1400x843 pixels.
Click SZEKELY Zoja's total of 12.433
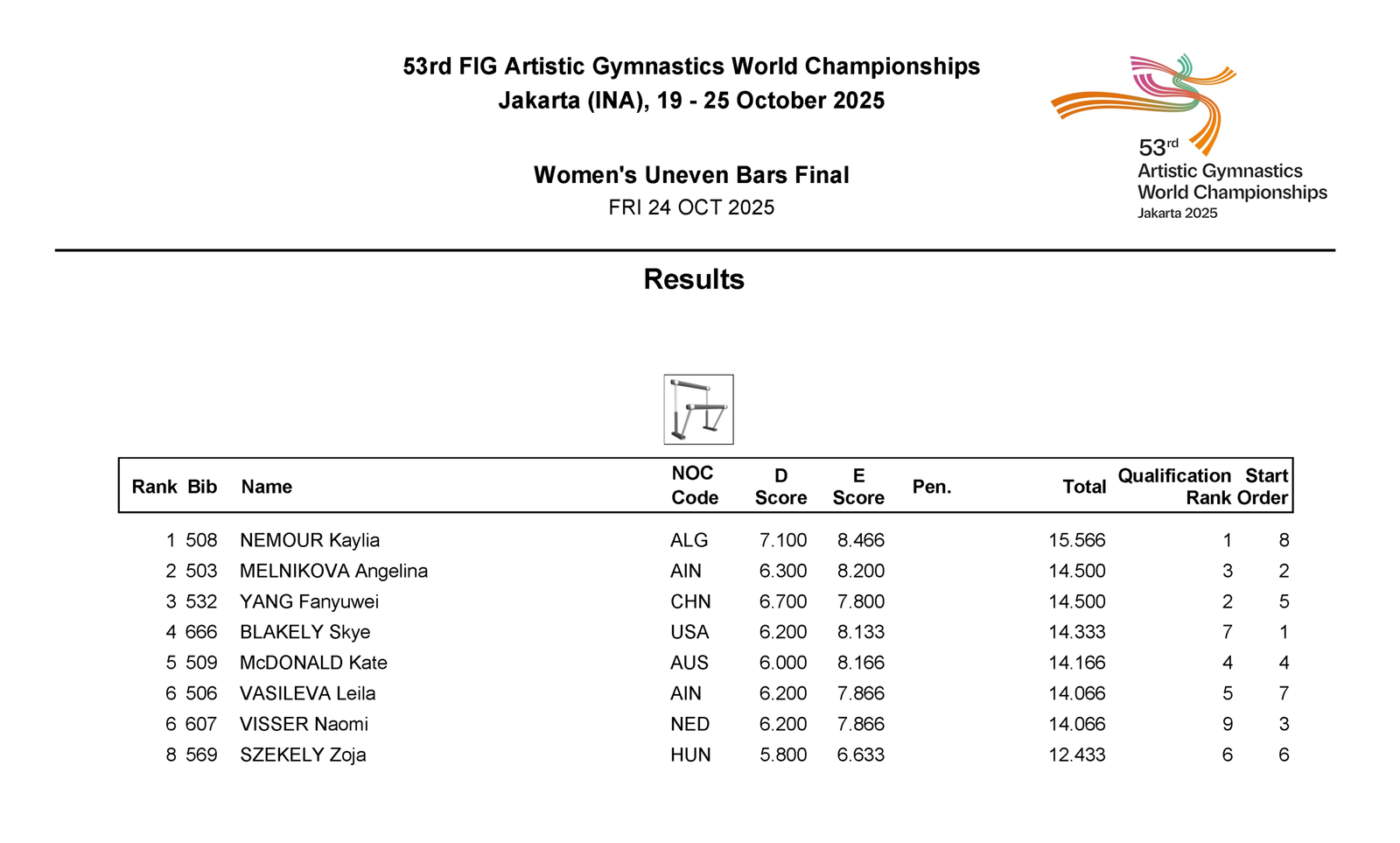tap(1076, 755)
